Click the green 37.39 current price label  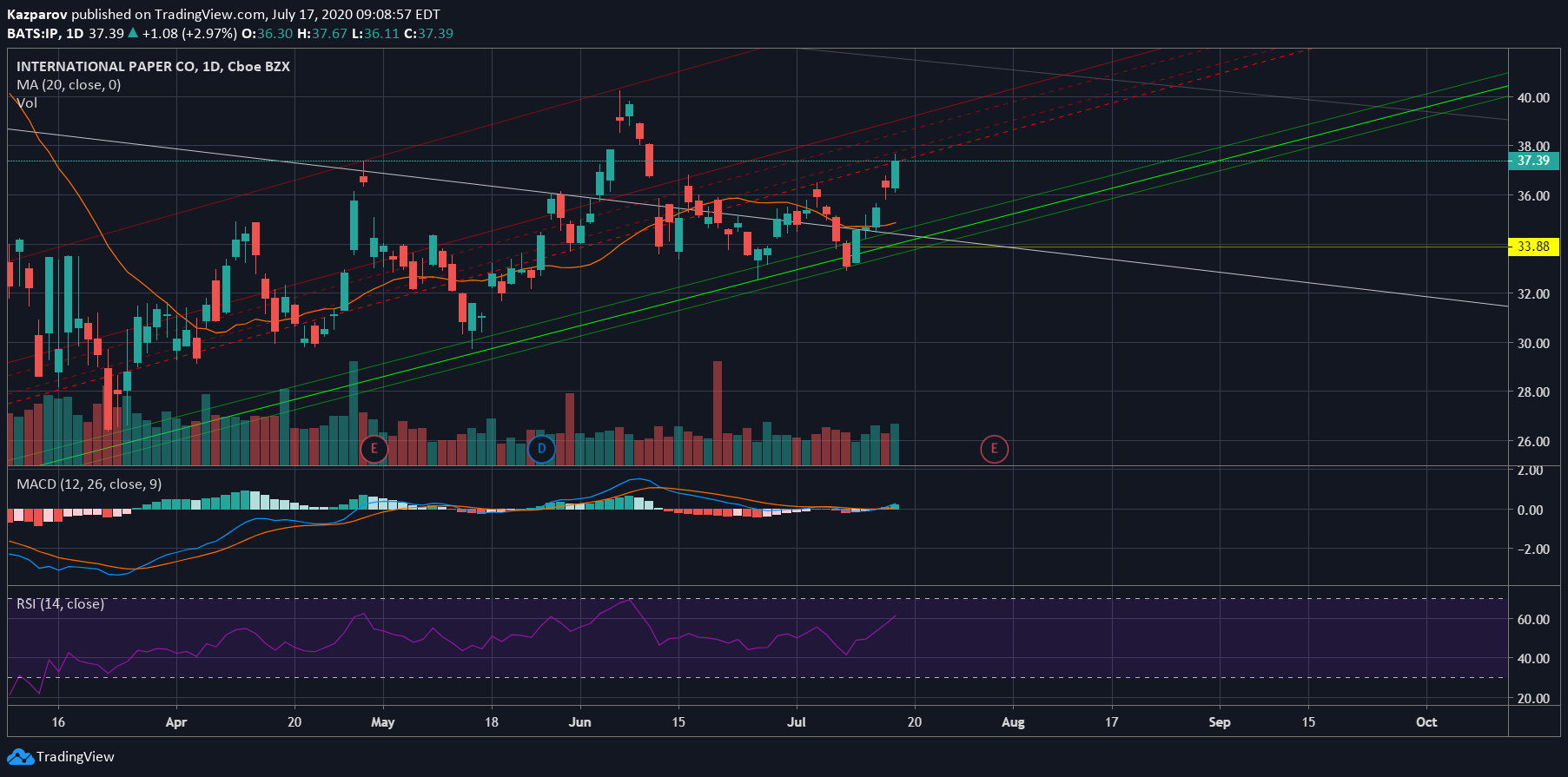[x=1533, y=161]
